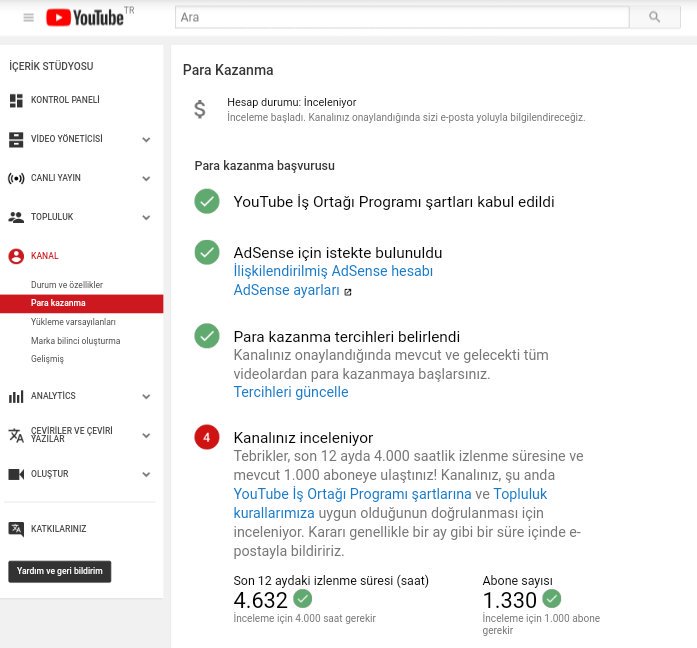697x648 pixels.
Task: Click the watch hours value 4.632
Action: pos(260,600)
